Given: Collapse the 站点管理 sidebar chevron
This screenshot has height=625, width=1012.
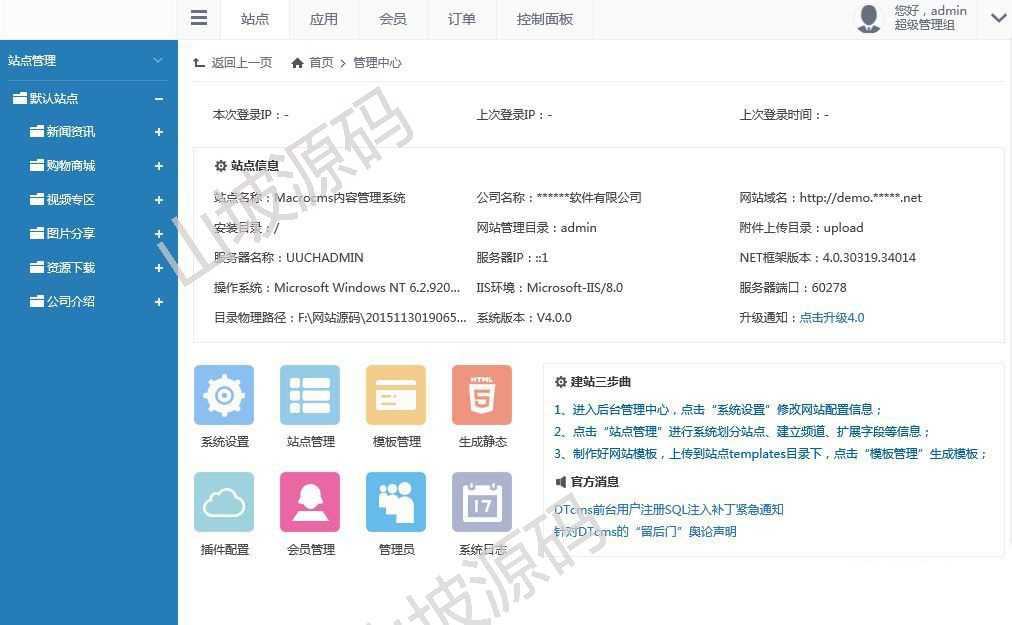Looking at the screenshot, I should click(x=158, y=60).
